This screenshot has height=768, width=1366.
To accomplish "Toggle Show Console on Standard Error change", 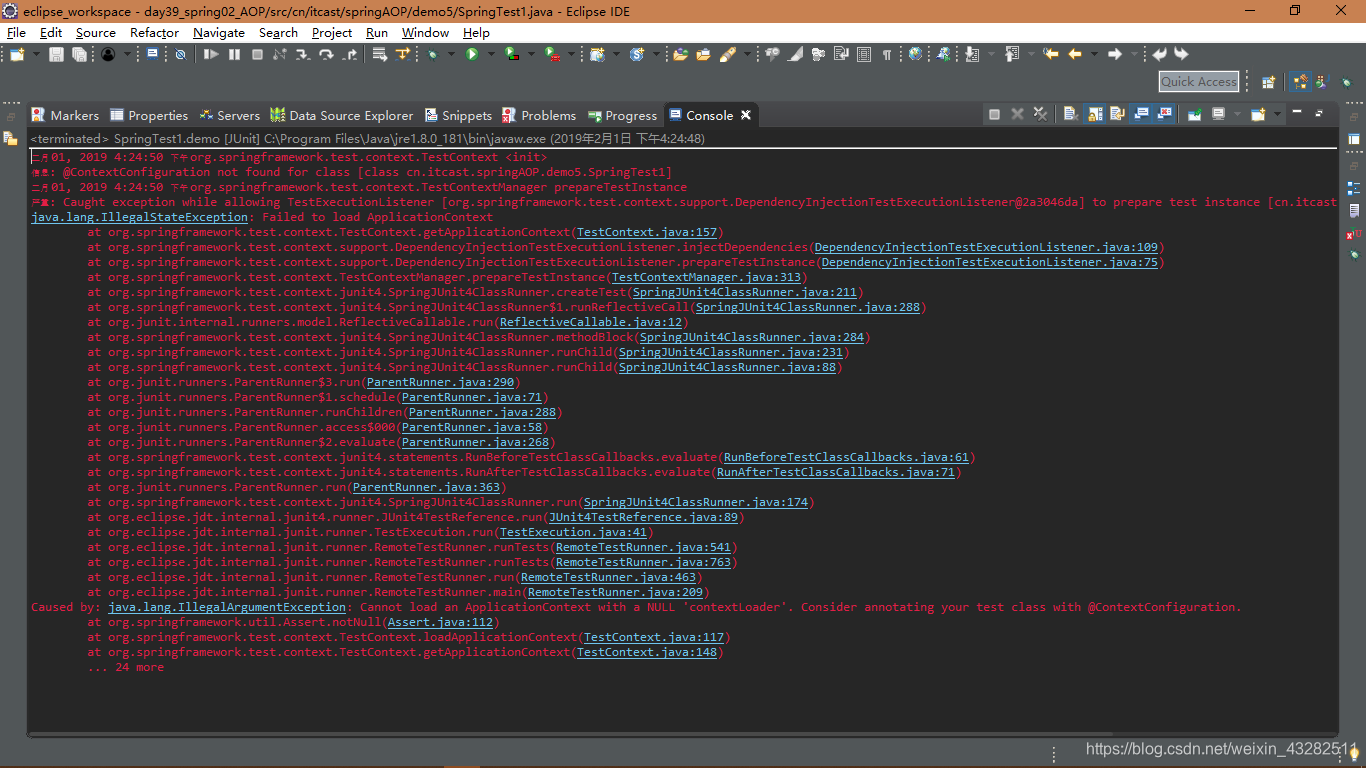I will pos(1164,114).
